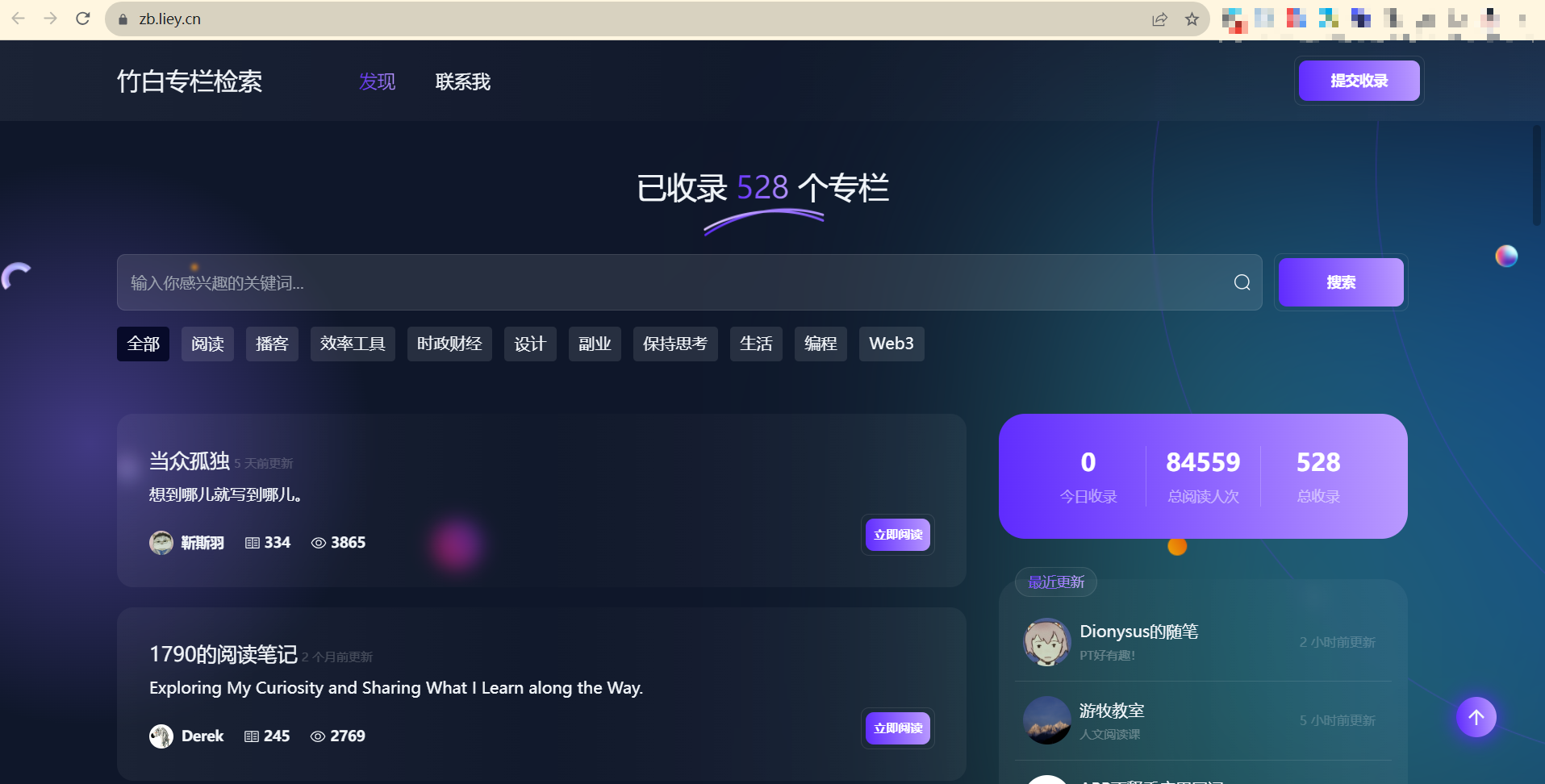Click 立即阅读 for 当众孤独
The width and height of the screenshot is (1545, 784).
pyautogui.click(x=898, y=535)
